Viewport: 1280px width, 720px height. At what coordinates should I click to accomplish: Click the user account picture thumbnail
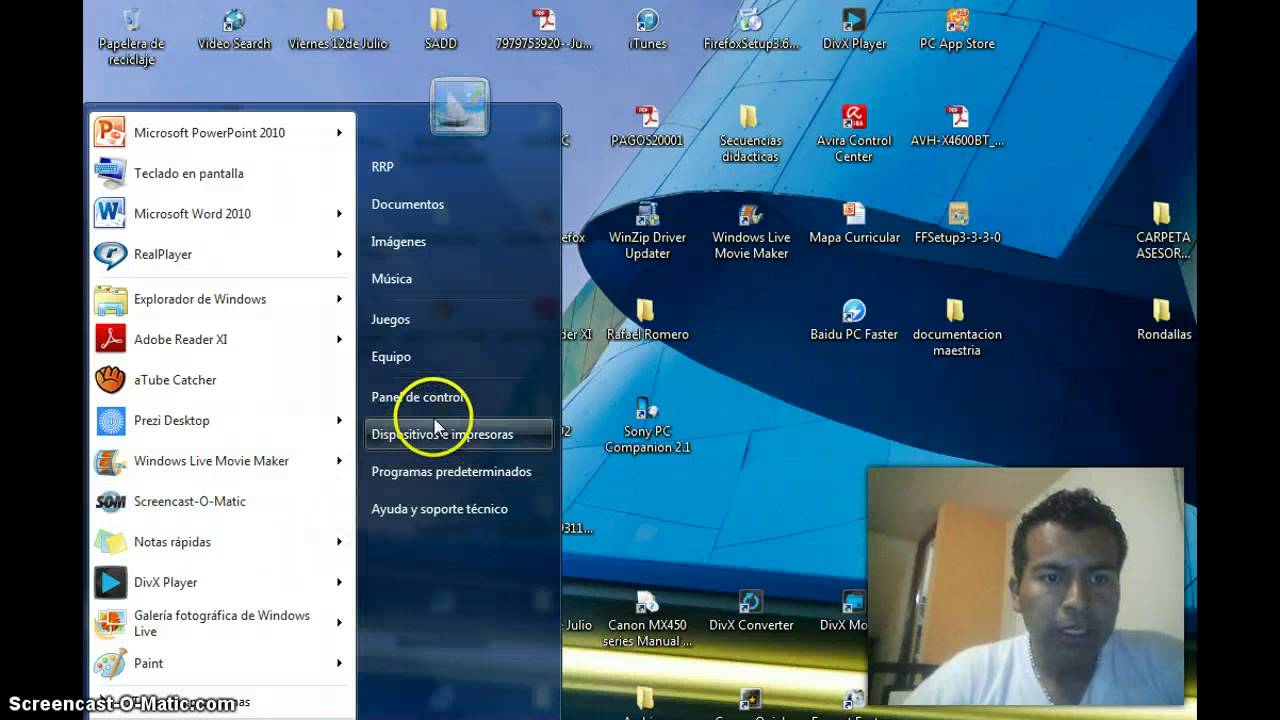click(460, 106)
